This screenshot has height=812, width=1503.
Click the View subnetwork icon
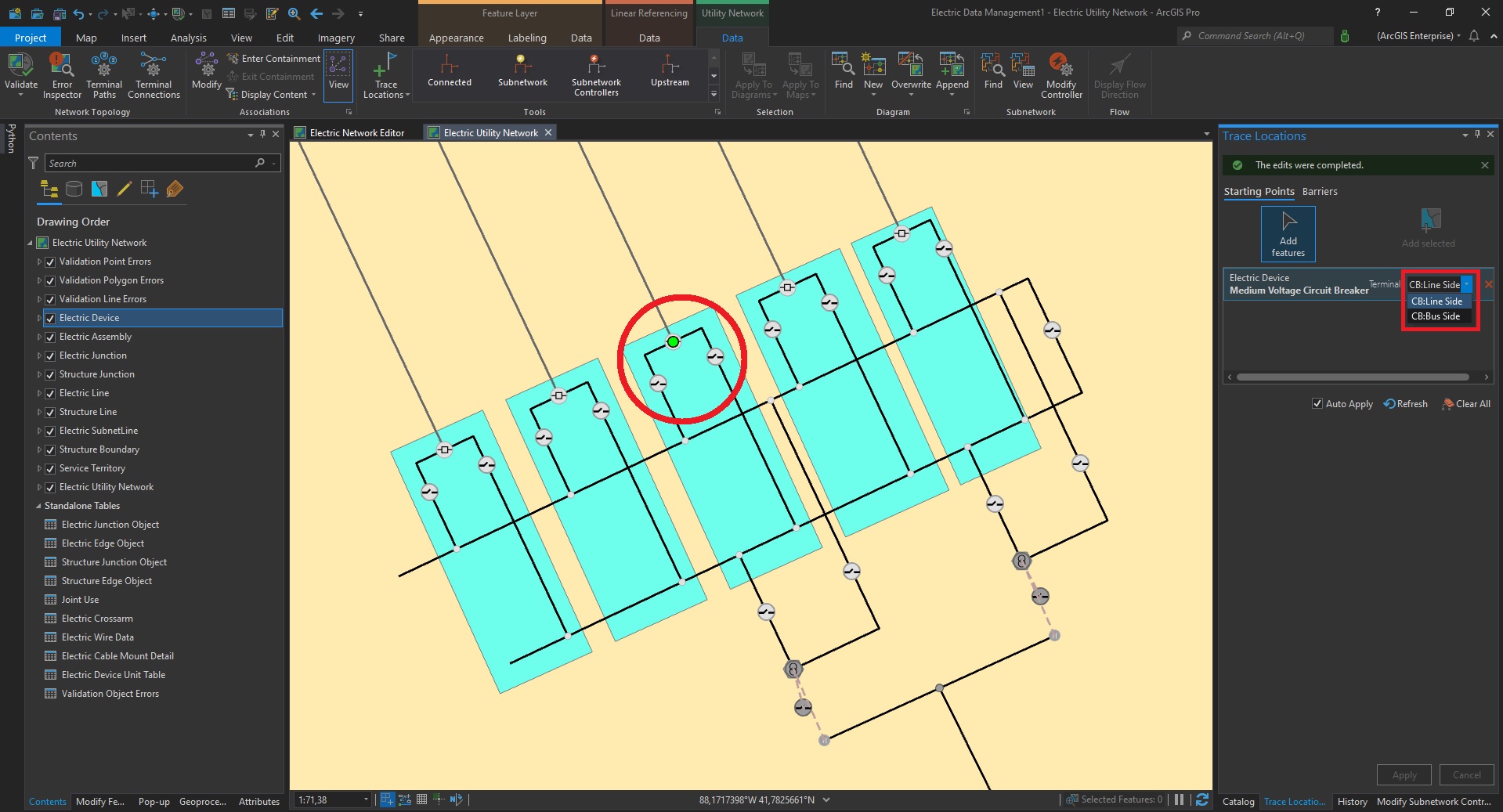1023,64
